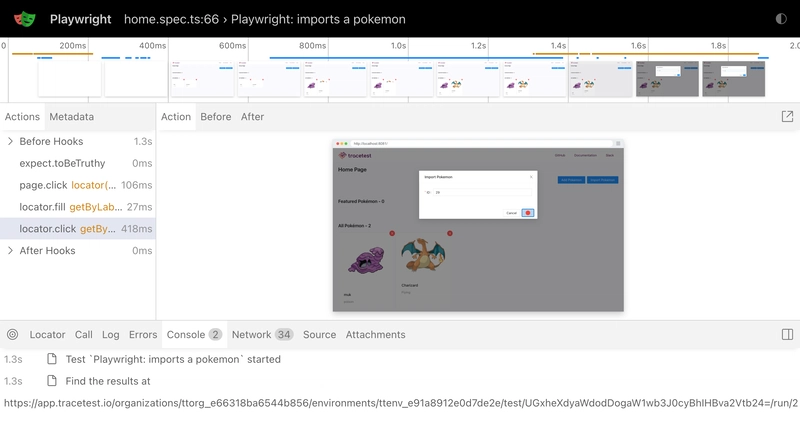
Task: Switch to the Before snapshot tab
Action: [x=215, y=117]
